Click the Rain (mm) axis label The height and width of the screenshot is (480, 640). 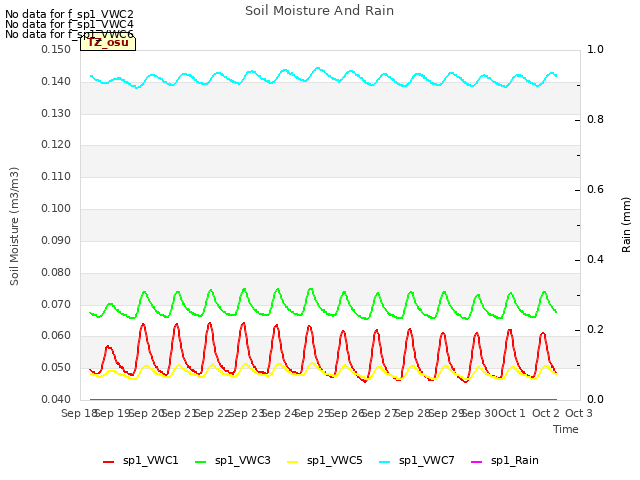click(626, 225)
